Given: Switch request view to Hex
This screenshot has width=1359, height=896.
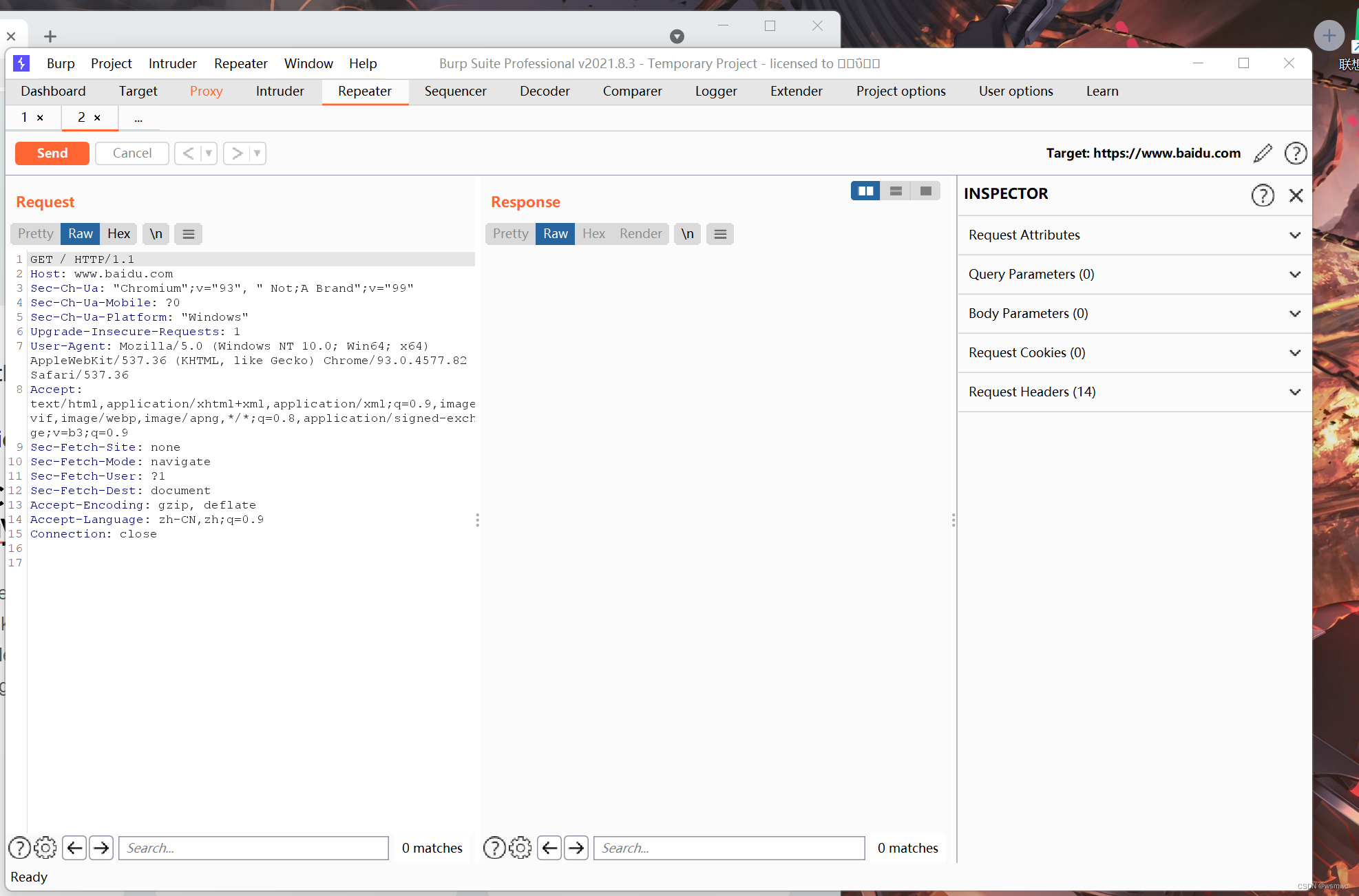Looking at the screenshot, I should [118, 234].
